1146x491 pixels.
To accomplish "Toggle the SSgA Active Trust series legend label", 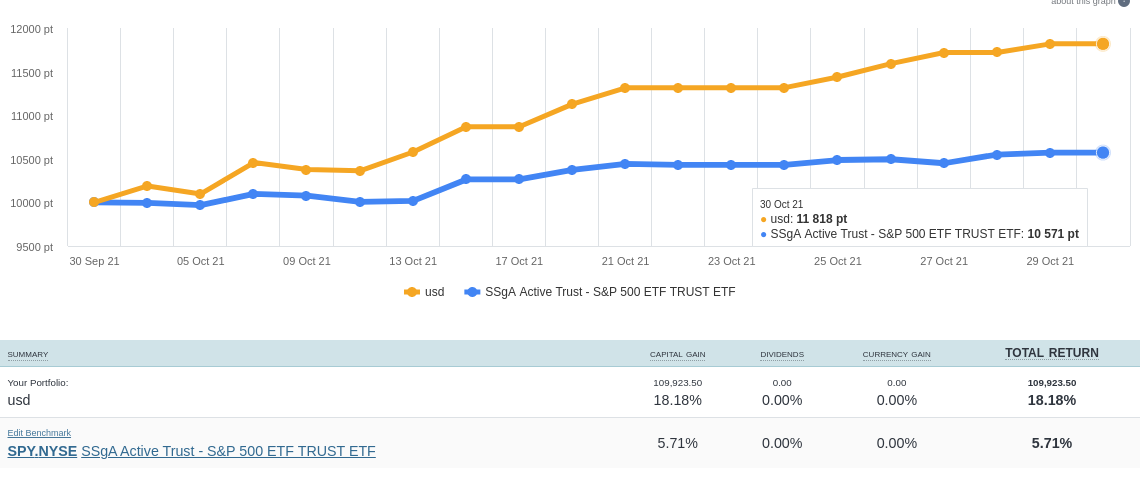I will (x=610, y=292).
